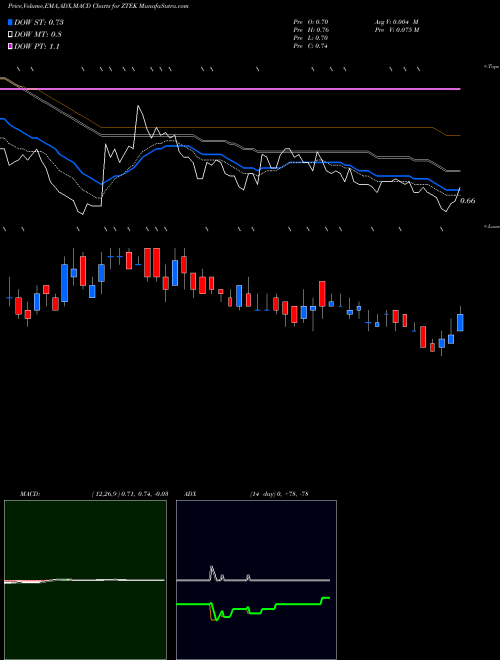Click the 0.66 price label on chart
The width and height of the screenshot is (500, 660).
[x=468, y=201]
